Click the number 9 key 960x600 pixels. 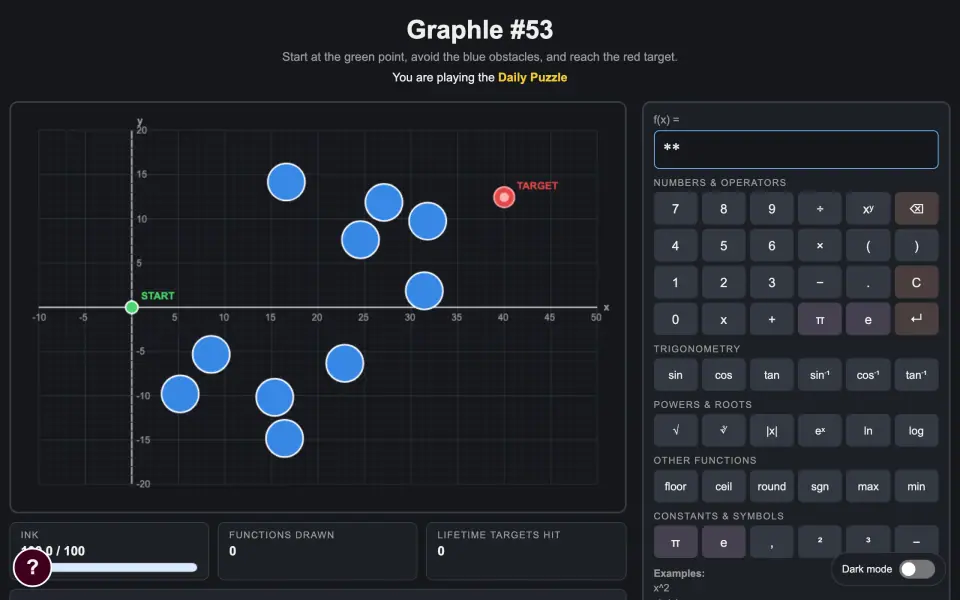(x=771, y=209)
